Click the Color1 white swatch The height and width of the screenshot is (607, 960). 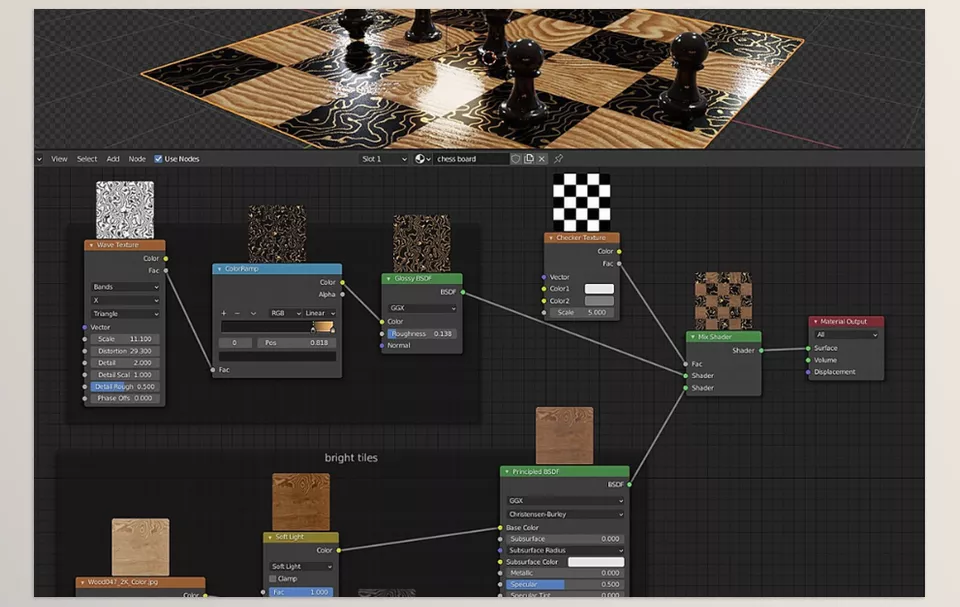(599, 288)
